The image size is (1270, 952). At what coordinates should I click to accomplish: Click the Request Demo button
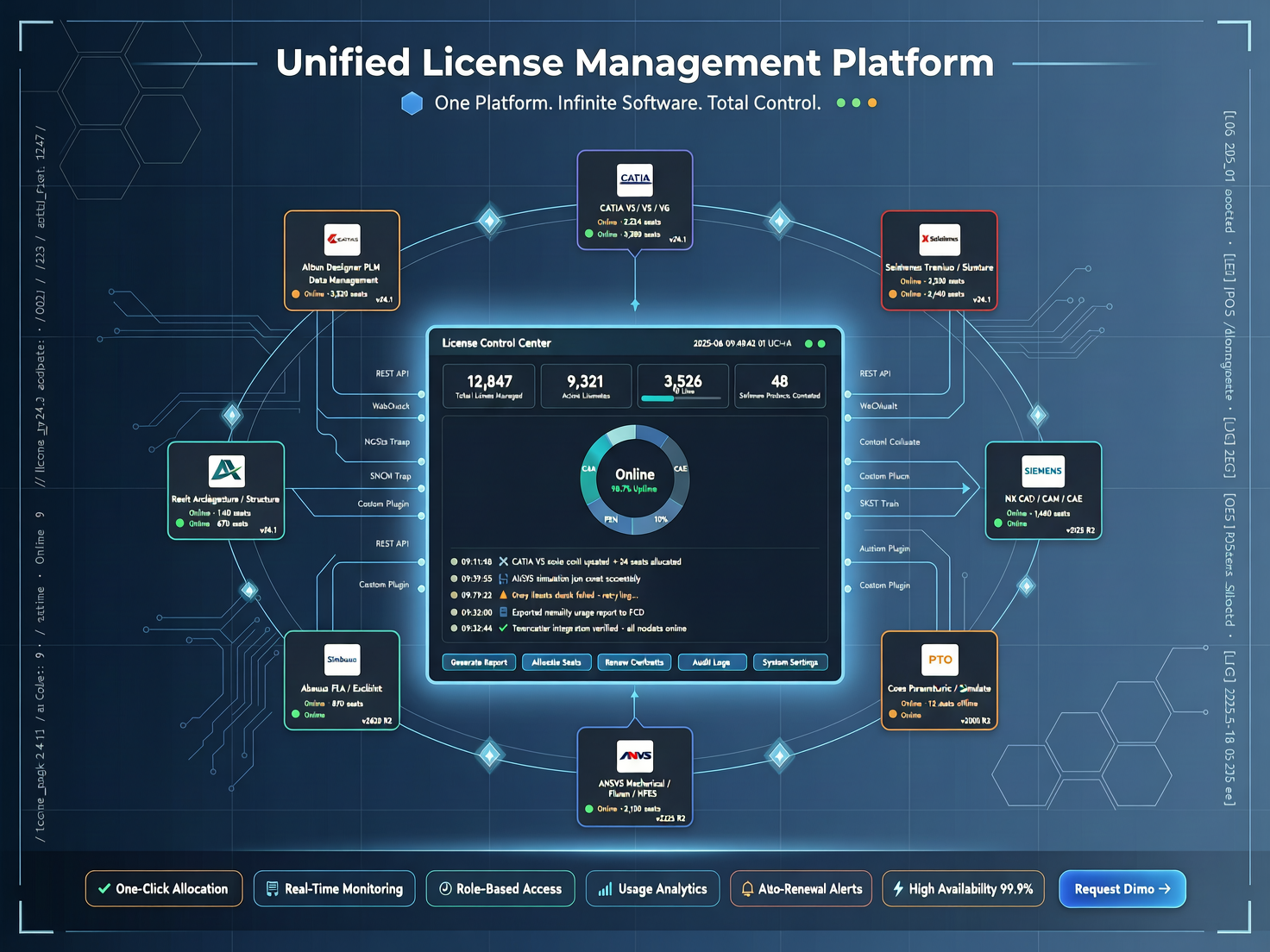click(1122, 889)
